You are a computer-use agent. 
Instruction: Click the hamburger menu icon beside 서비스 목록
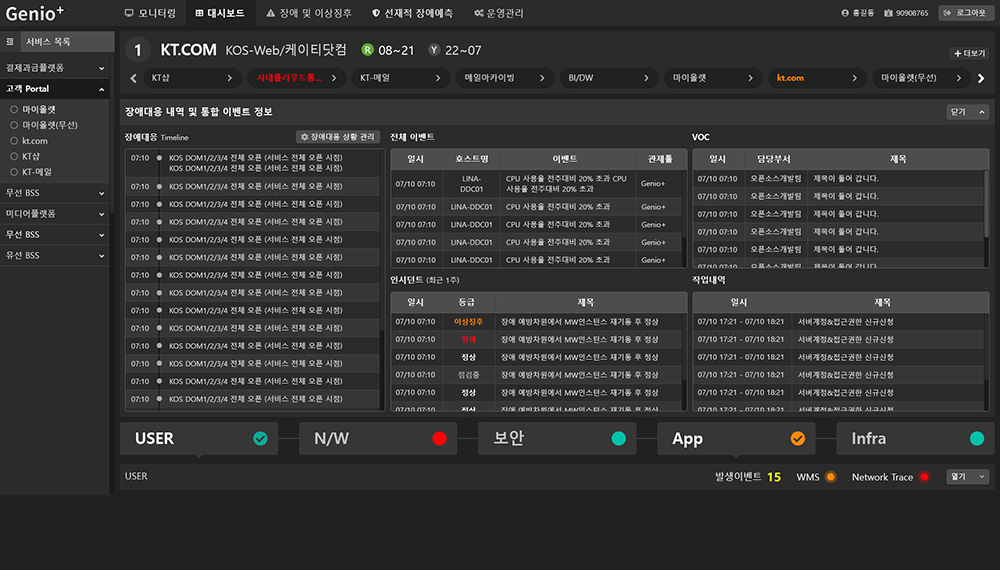pyautogui.click(x=10, y=41)
